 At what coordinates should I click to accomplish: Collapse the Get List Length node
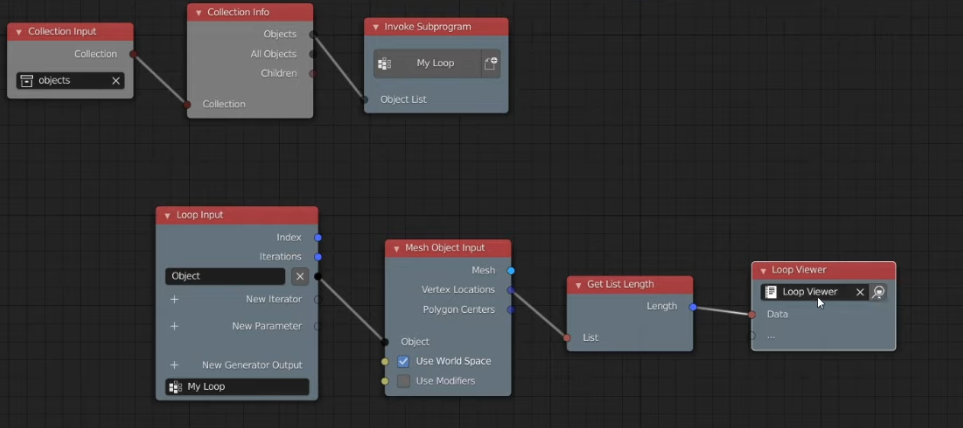577,285
